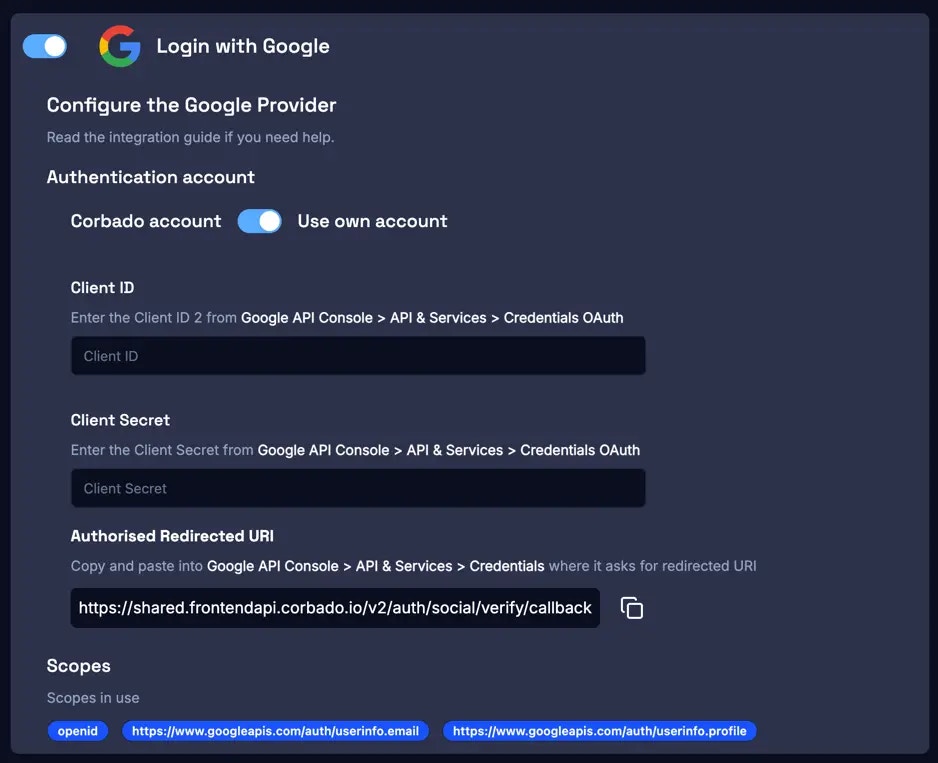Select the Use own account label

(x=372, y=221)
